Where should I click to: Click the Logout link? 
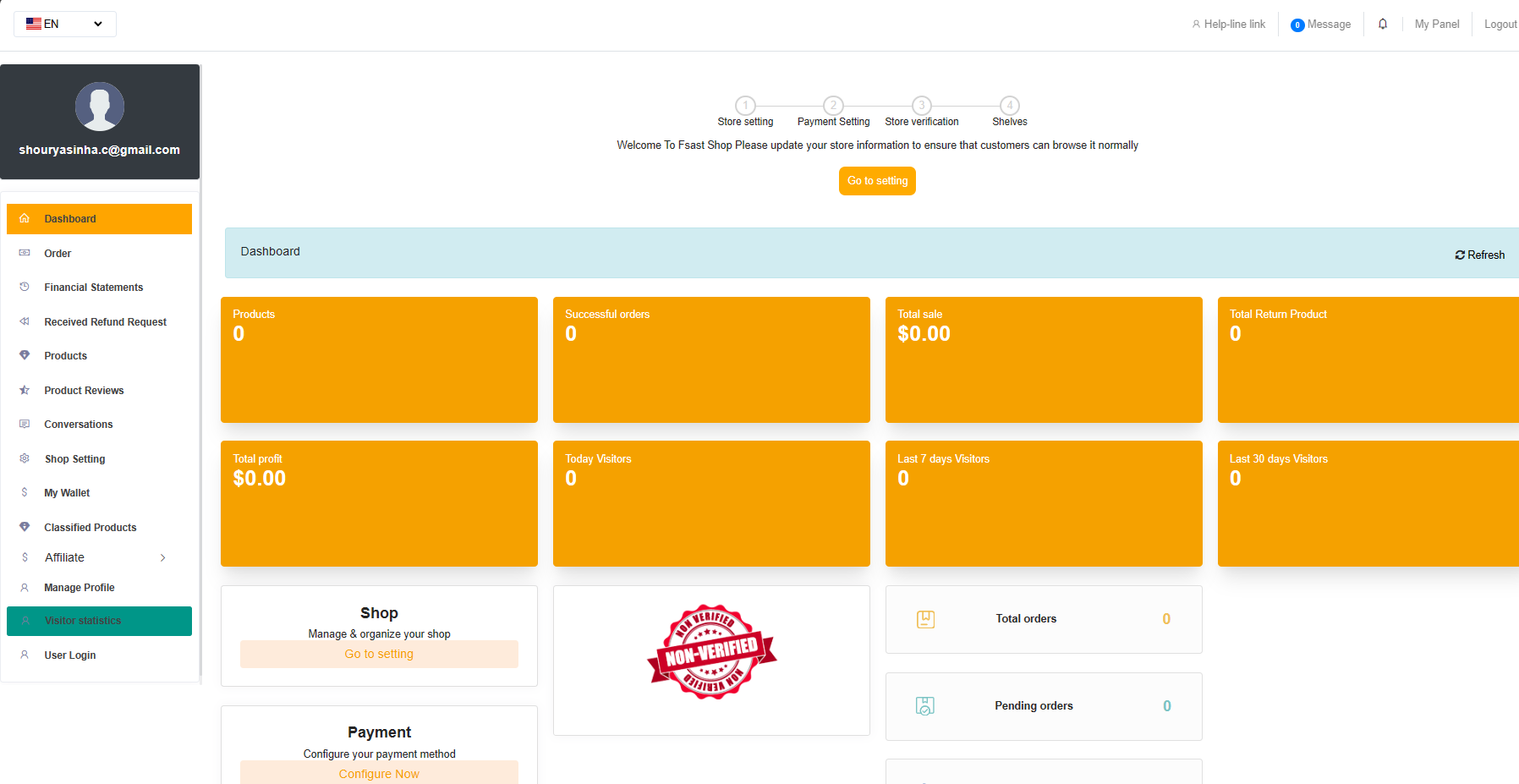[1500, 25]
